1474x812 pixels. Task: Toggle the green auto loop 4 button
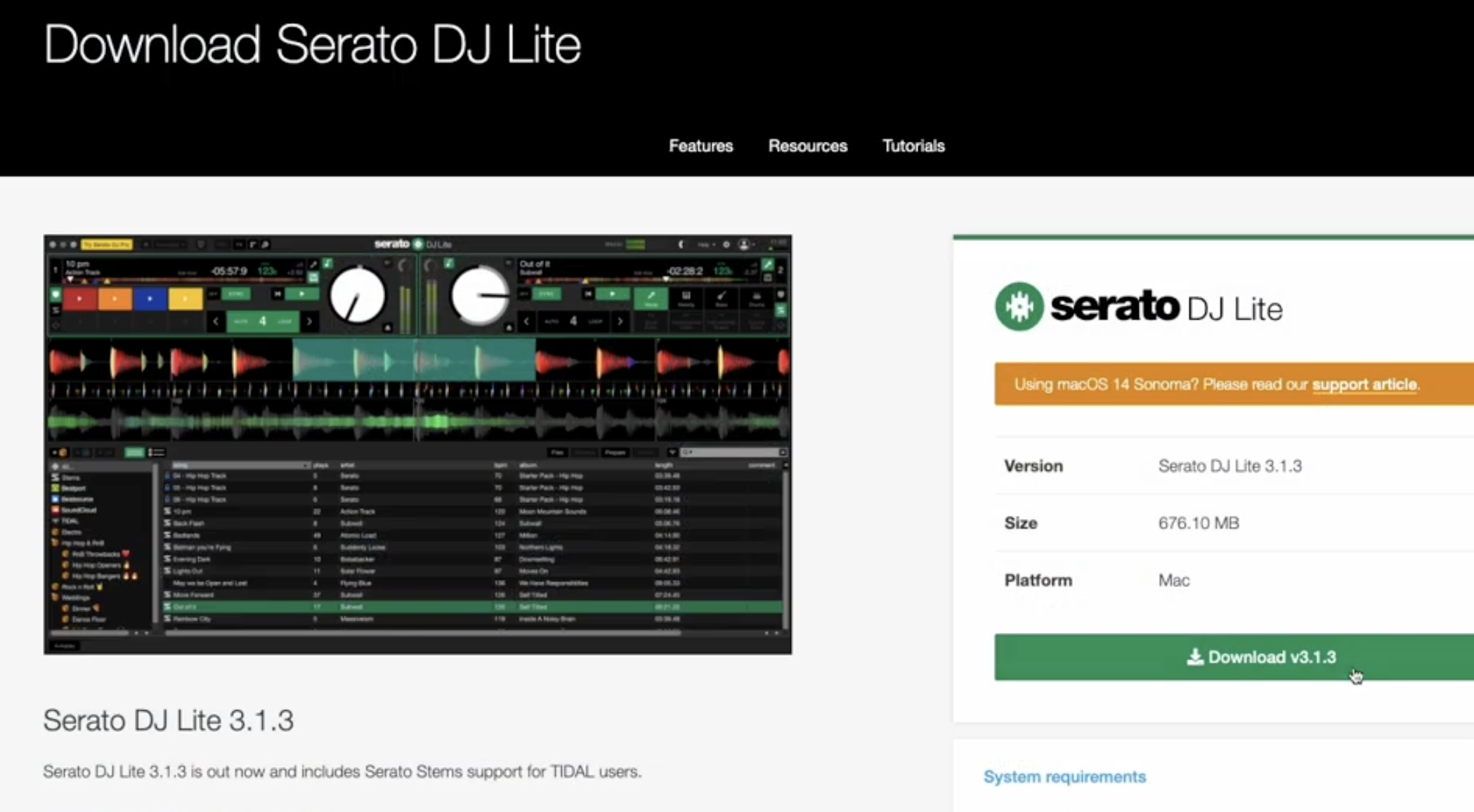tap(262, 321)
